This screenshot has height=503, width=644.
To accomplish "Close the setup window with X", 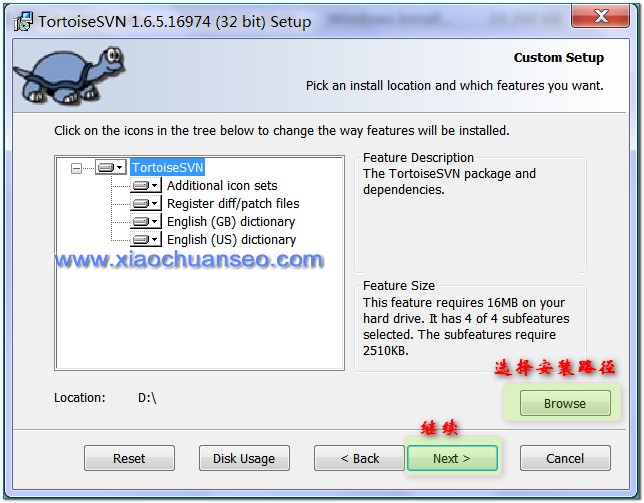I will pyautogui.click(x=600, y=16).
